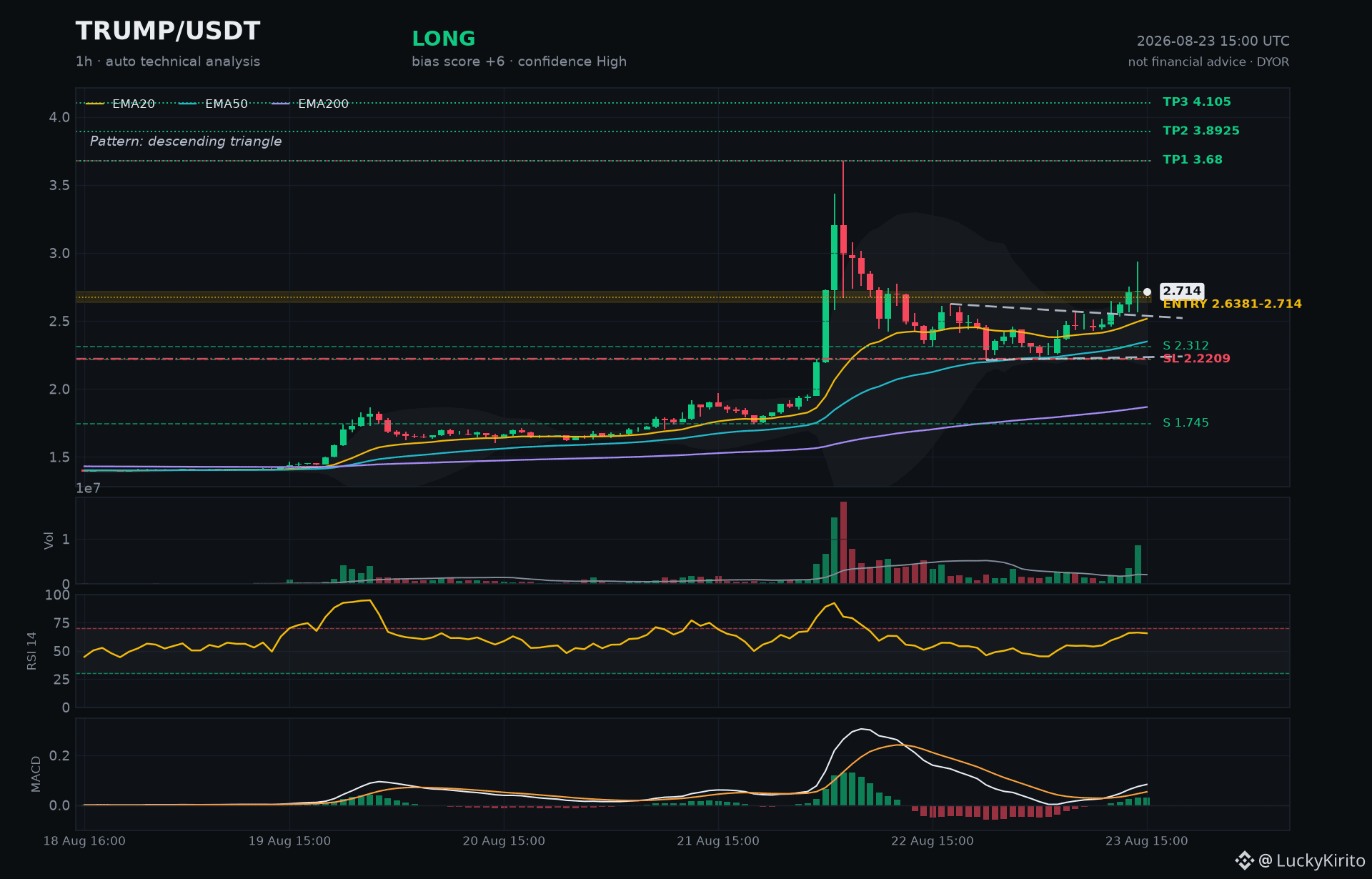Select the ENTRY 2.6381-2.714 label
1372x879 pixels.
[x=1233, y=304]
